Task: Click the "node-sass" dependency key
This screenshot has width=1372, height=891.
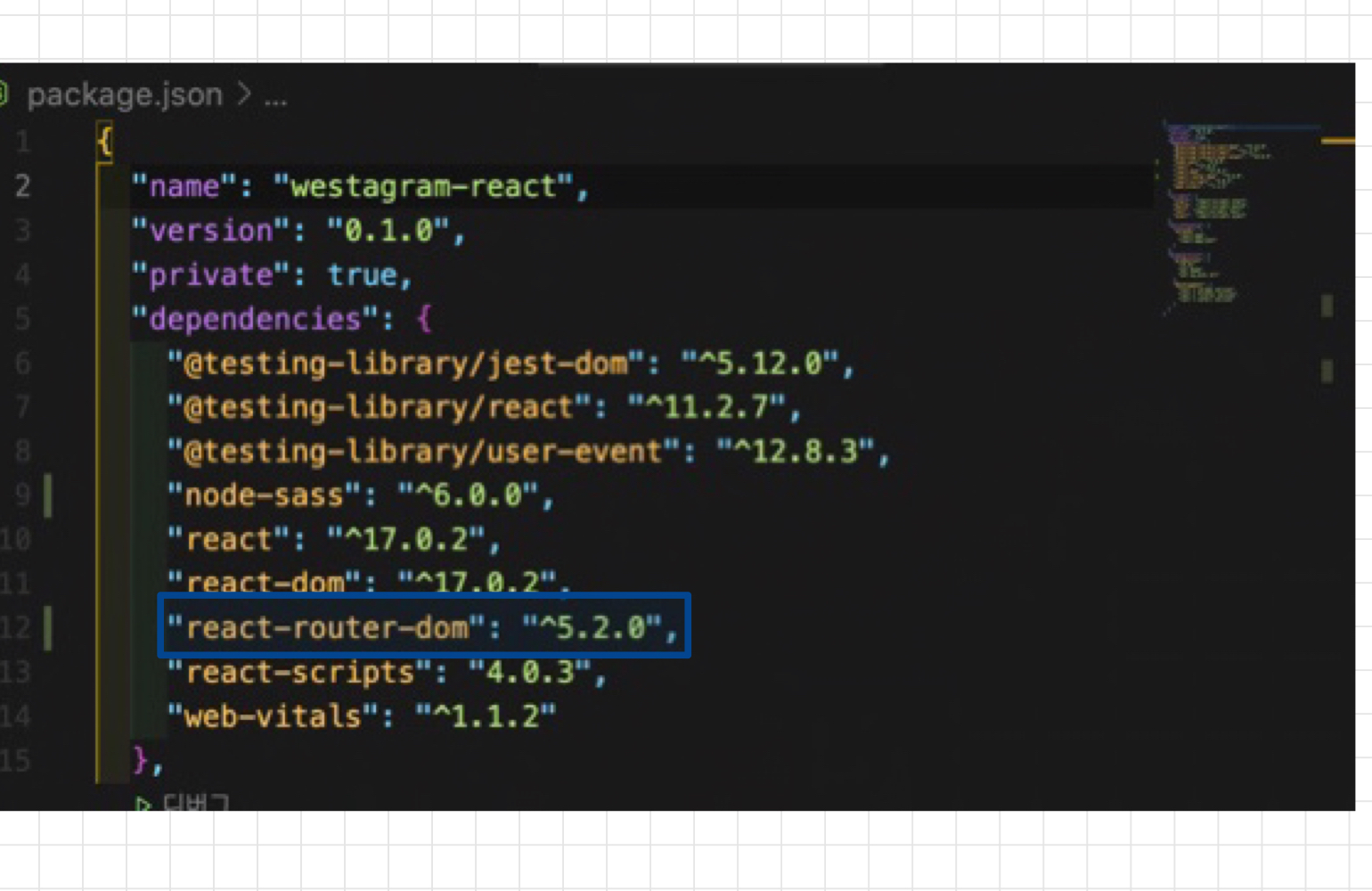Action: point(264,495)
